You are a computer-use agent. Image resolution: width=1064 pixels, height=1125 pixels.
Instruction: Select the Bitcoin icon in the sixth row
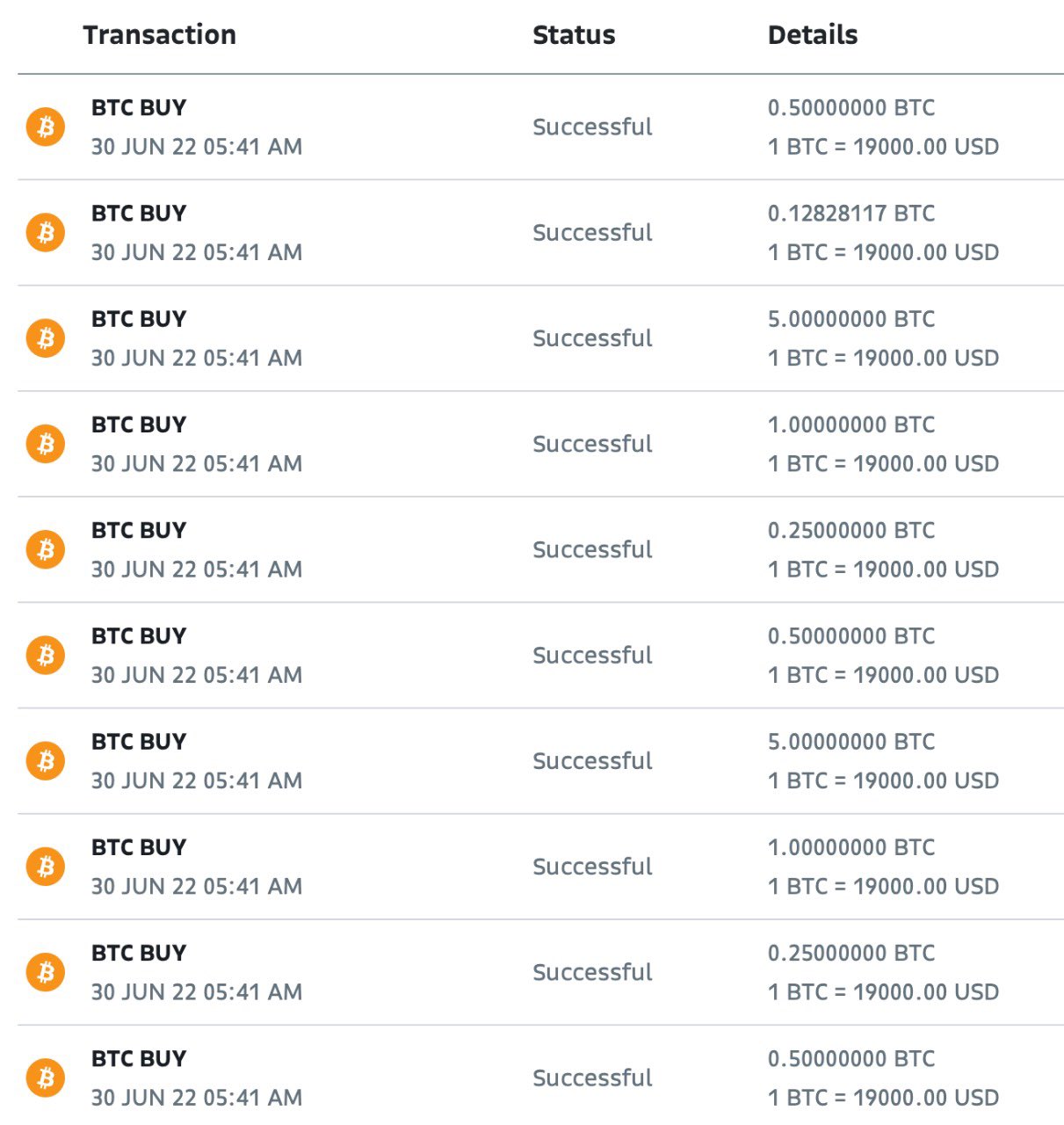(46, 655)
